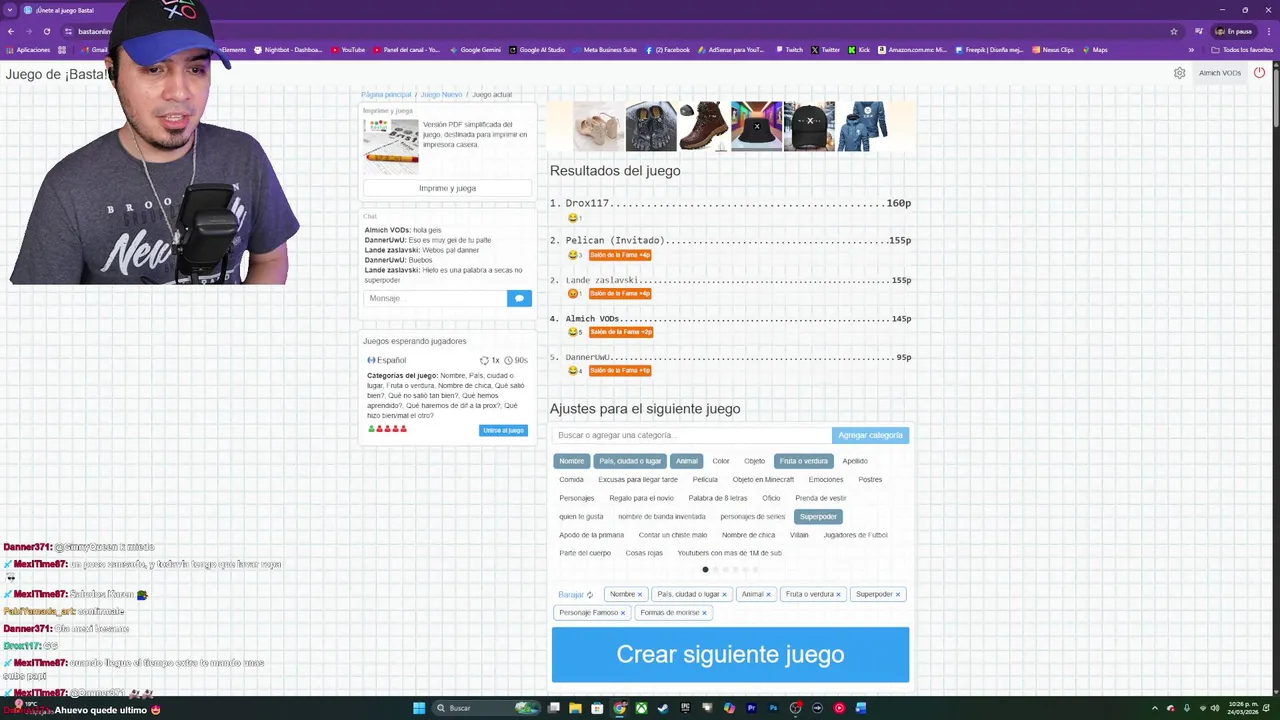Deselect the Fruta o verdura category toggle
This screenshot has height=720, width=1280.
click(804, 461)
